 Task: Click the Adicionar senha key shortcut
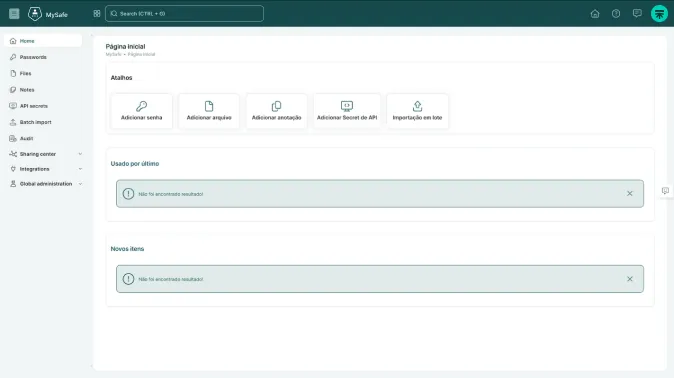tap(141, 111)
